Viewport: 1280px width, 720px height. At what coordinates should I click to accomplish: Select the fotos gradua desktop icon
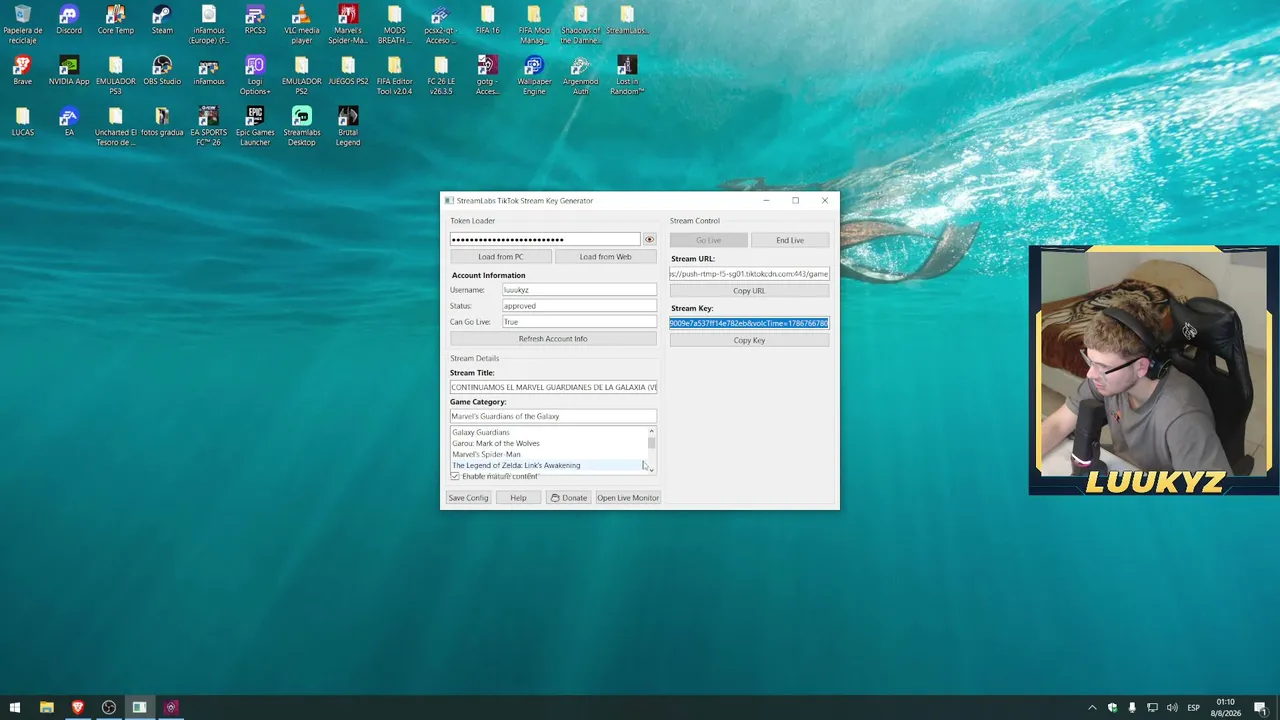point(162,122)
